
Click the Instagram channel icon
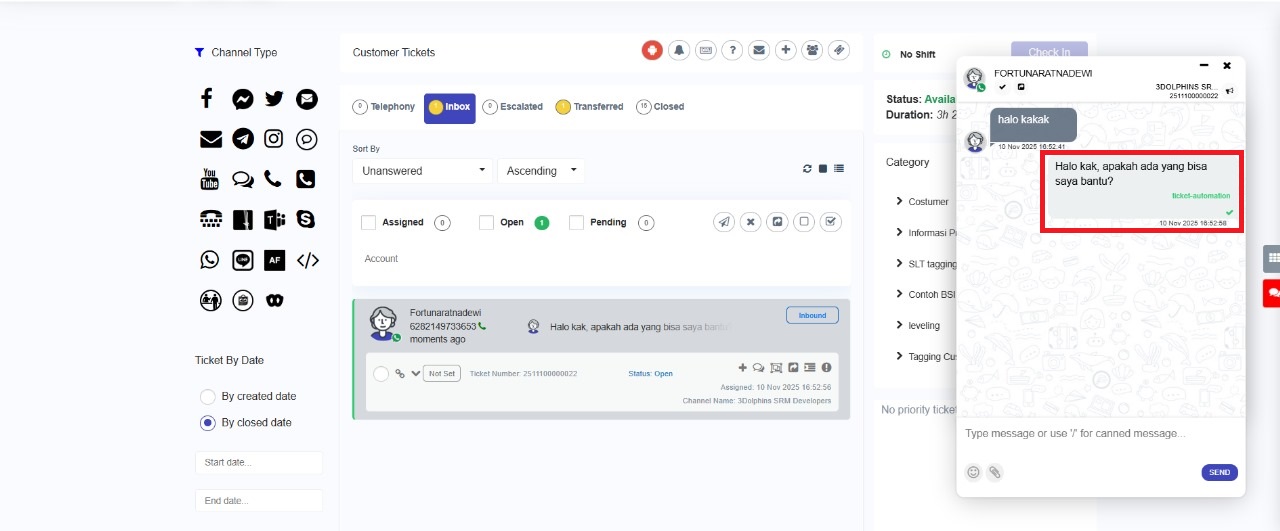pos(274,139)
